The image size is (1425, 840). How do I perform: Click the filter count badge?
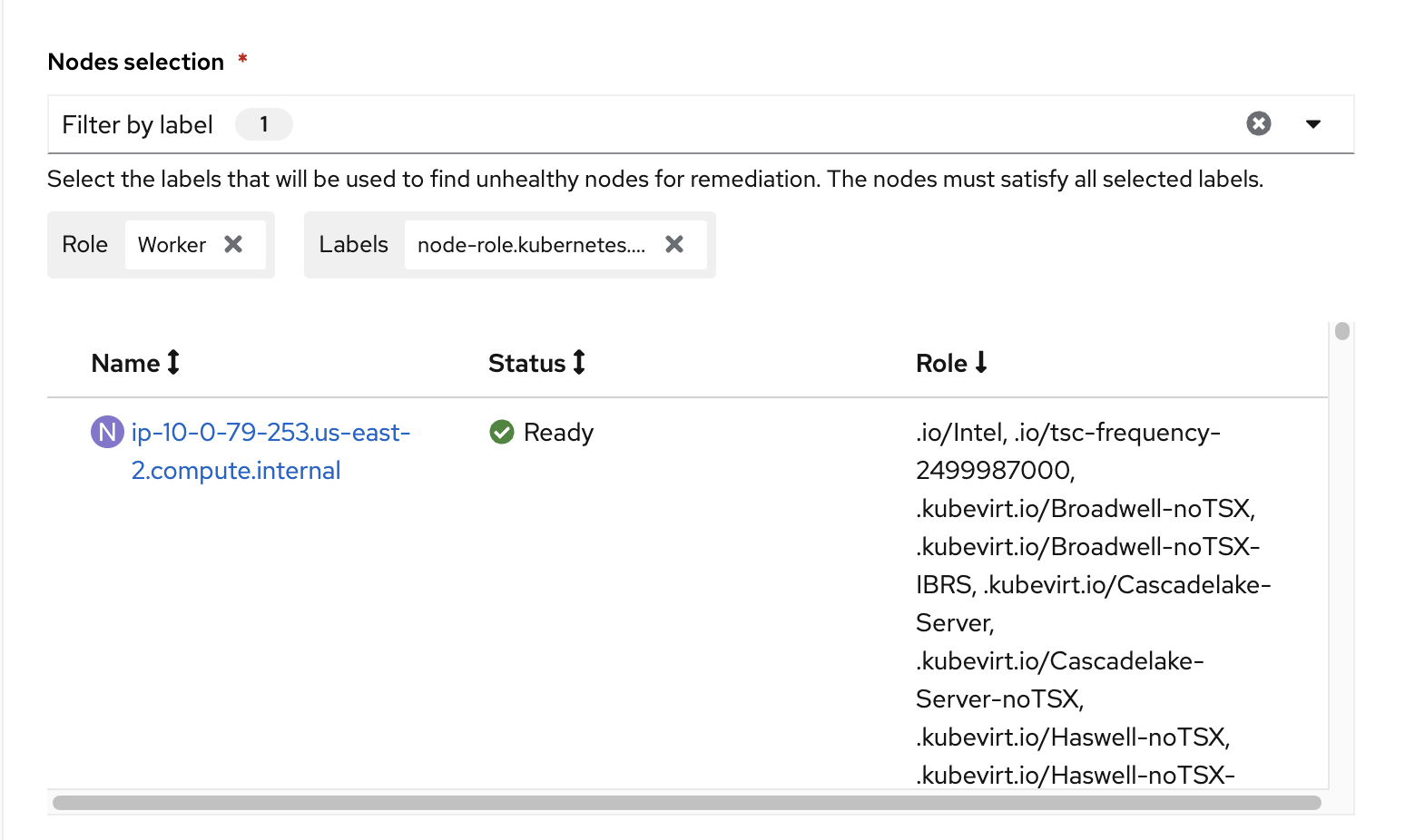[x=264, y=124]
